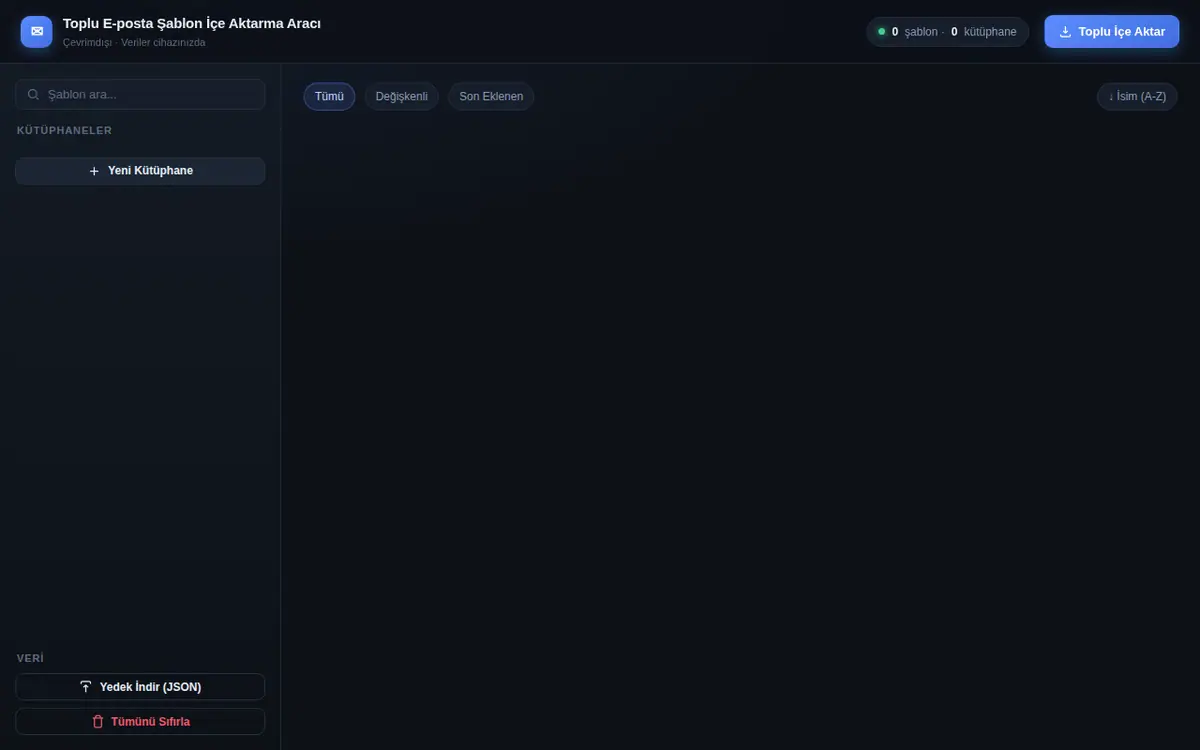Screen dimensions: 1200x750
Task: Open the İsim (A-Z) sort control
Action: (1137, 96)
